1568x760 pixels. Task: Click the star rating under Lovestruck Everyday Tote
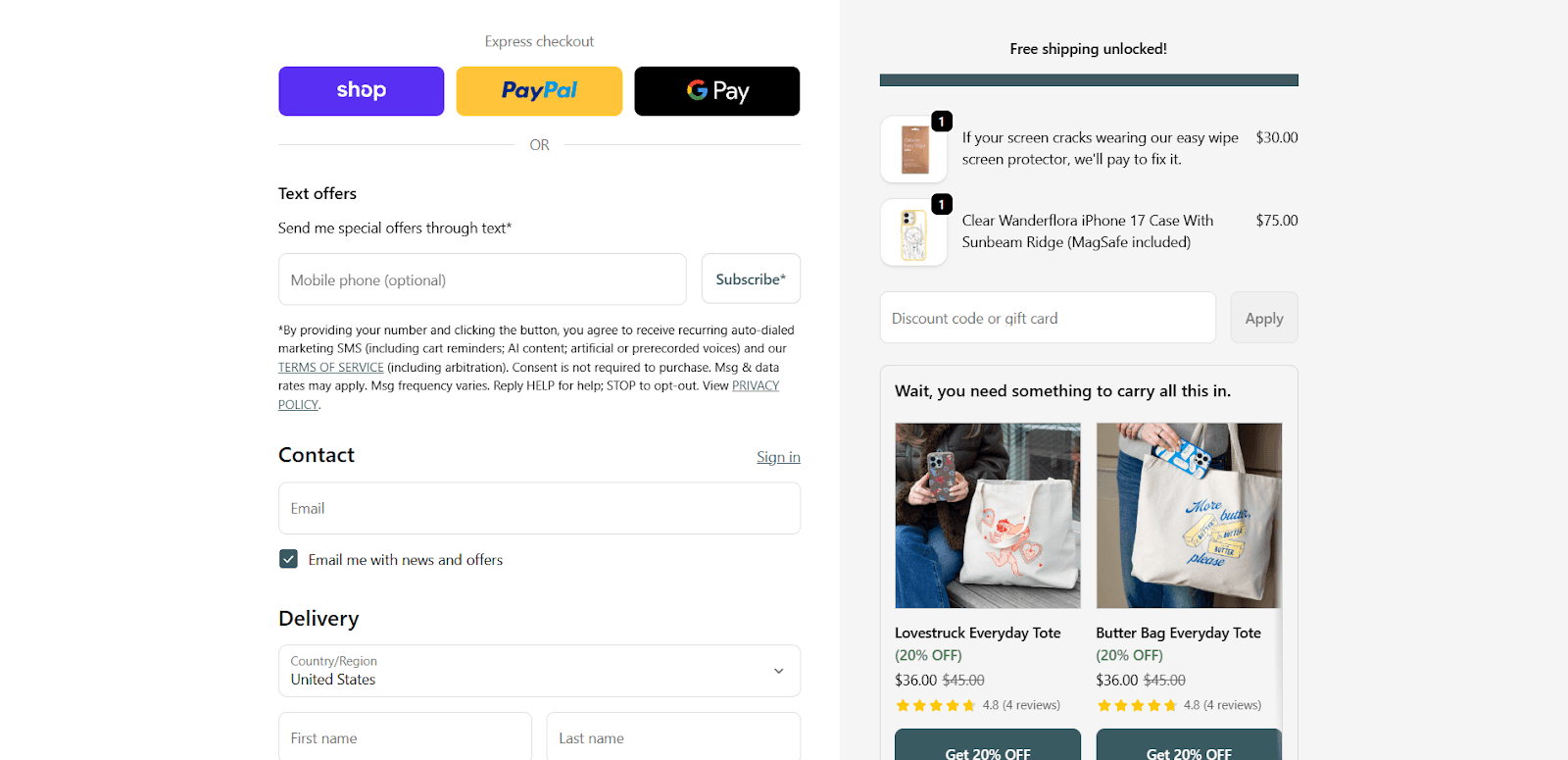pos(936,704)
